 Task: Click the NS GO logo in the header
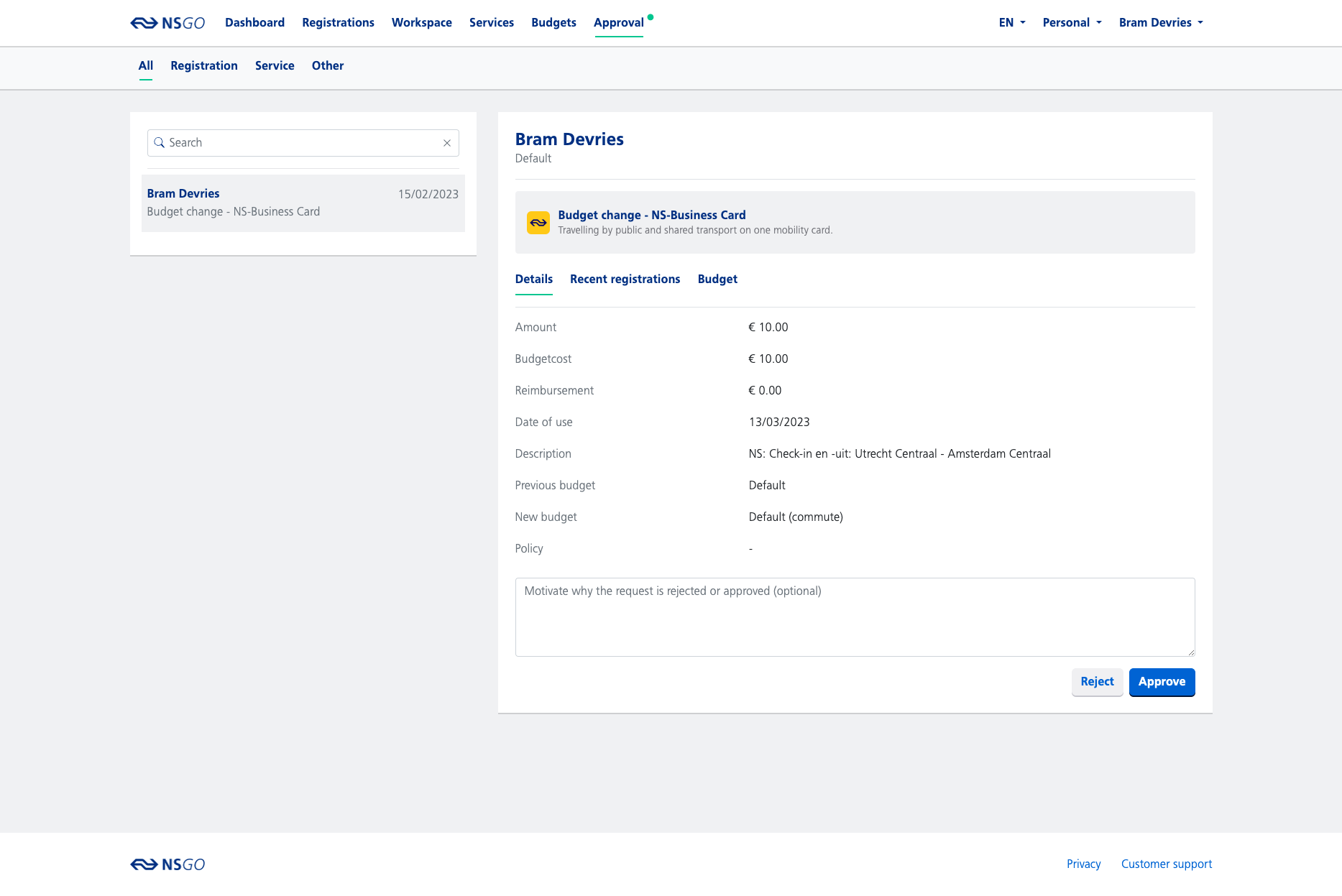tap(167, 22)
